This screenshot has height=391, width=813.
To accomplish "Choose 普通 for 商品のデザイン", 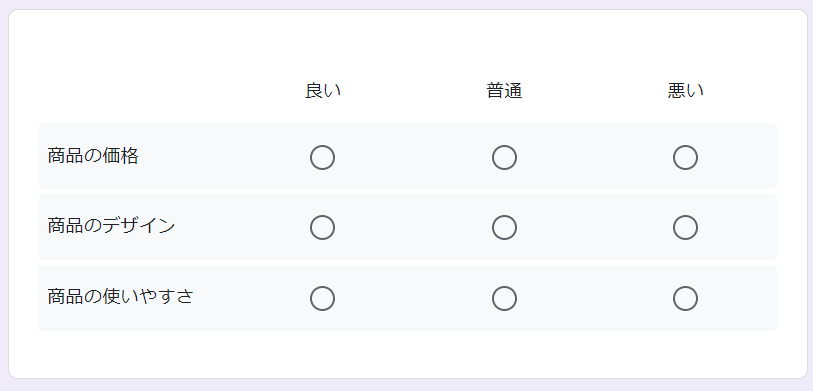I will (504, 228).
